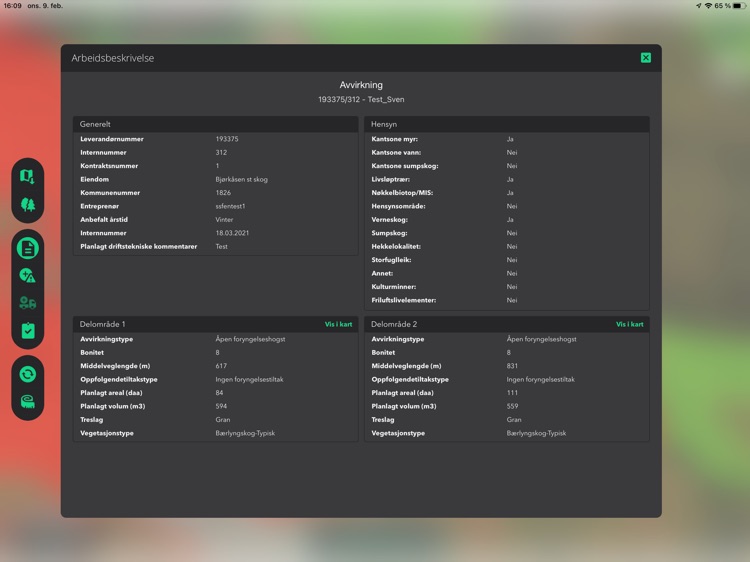750x562 pixels.
Task: Select the Storfuglleik row label
Action: click(391, 260)
